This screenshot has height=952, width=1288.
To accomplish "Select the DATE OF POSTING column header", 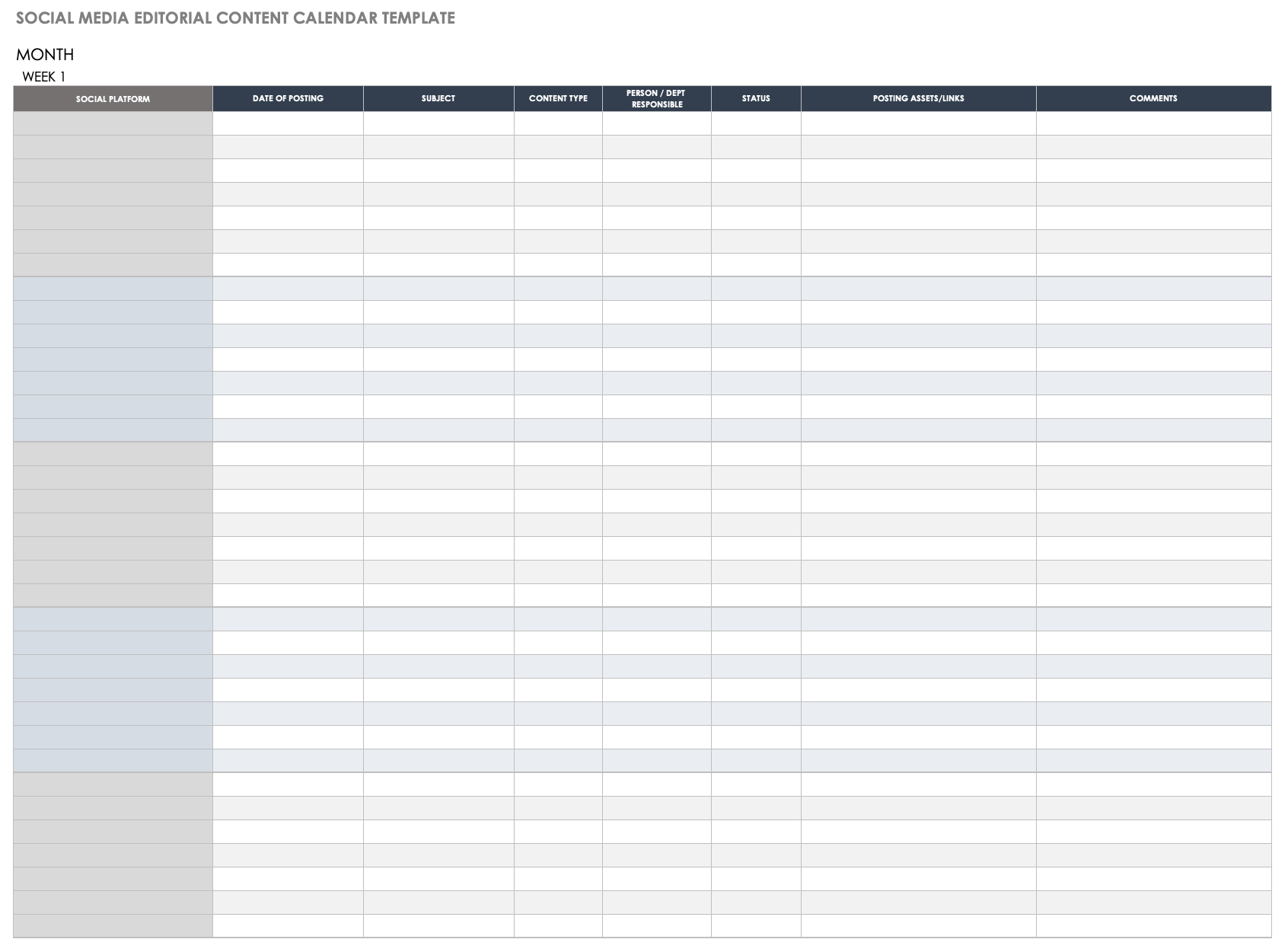I will (x=288, y=98).
